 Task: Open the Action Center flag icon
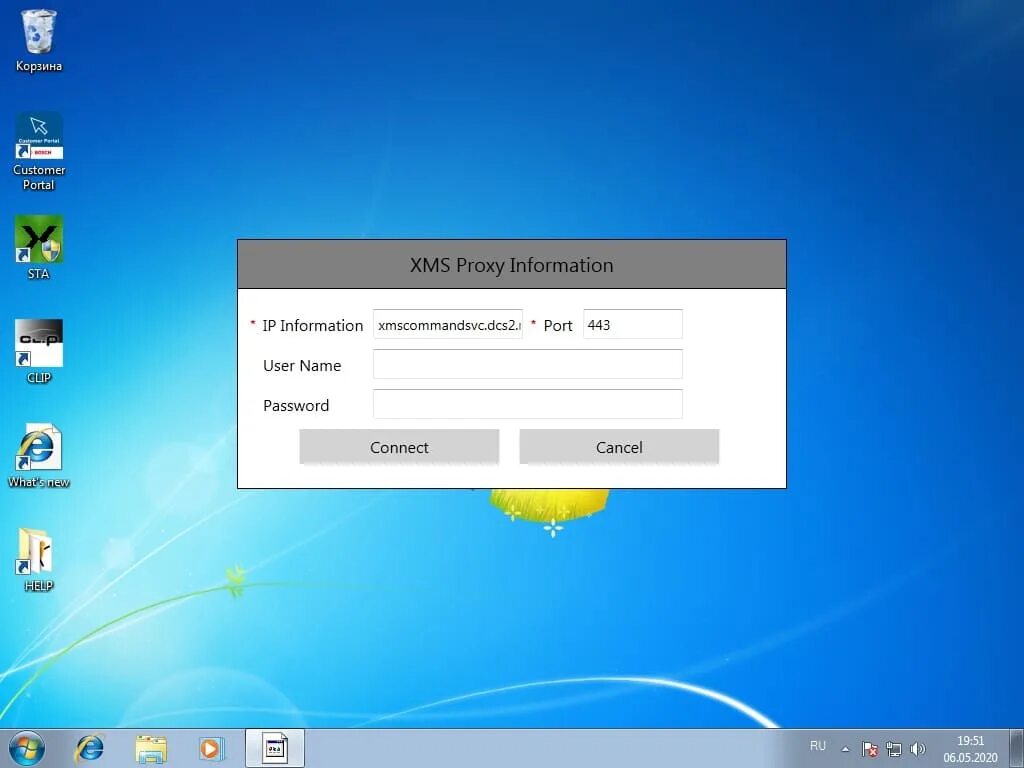(869, 749)
